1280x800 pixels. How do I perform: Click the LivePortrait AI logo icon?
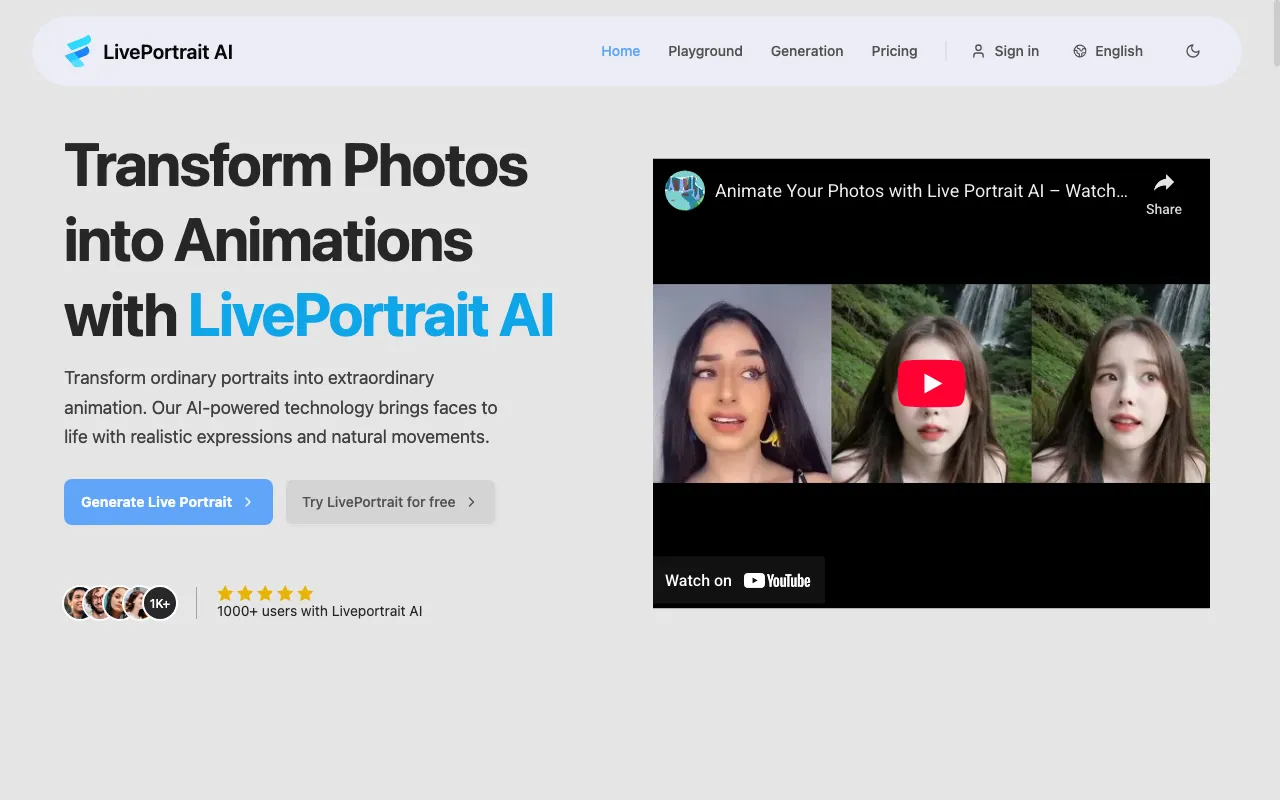(x=78, y=51)
